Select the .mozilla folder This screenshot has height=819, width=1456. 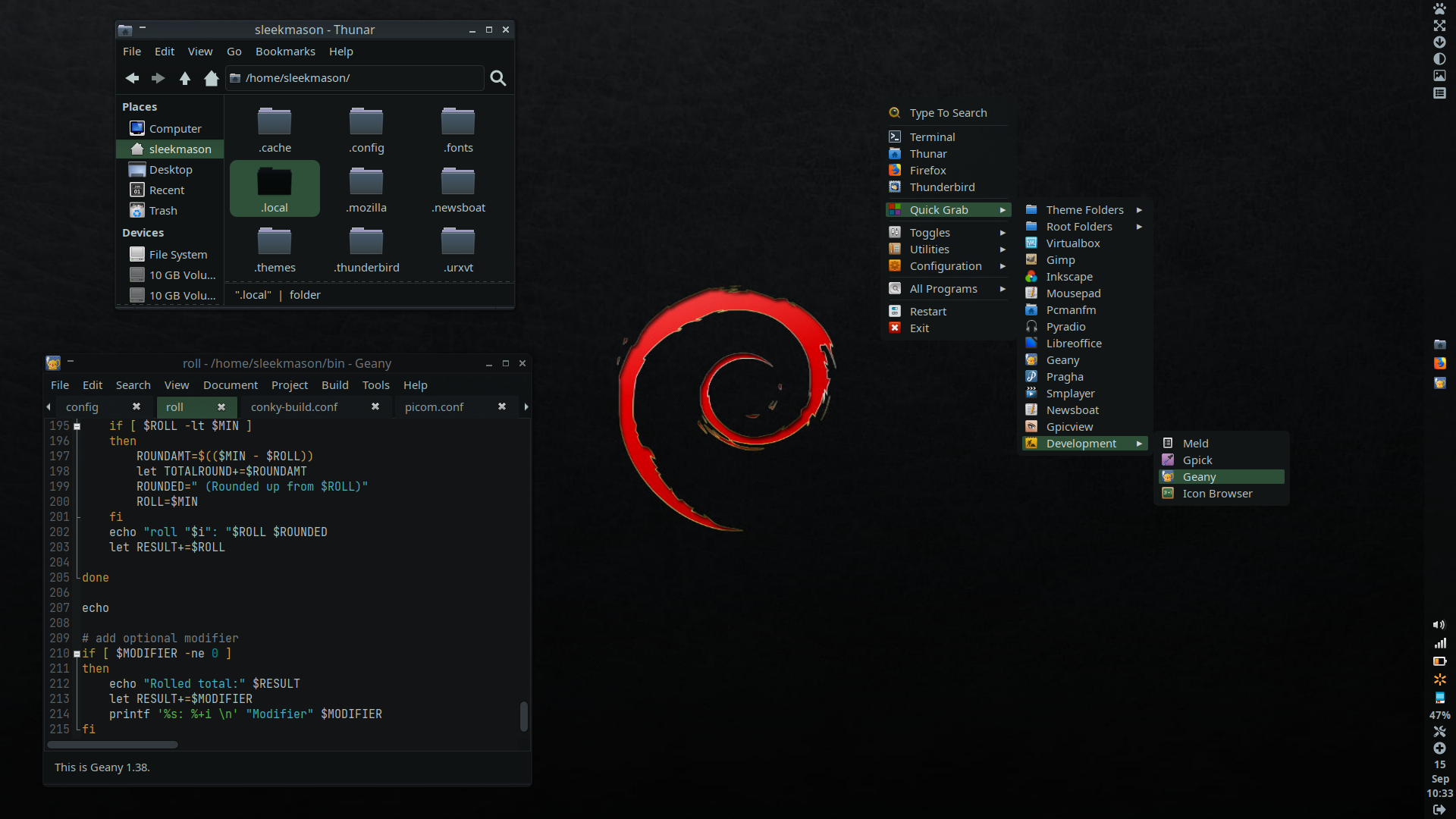coord(366,190)
